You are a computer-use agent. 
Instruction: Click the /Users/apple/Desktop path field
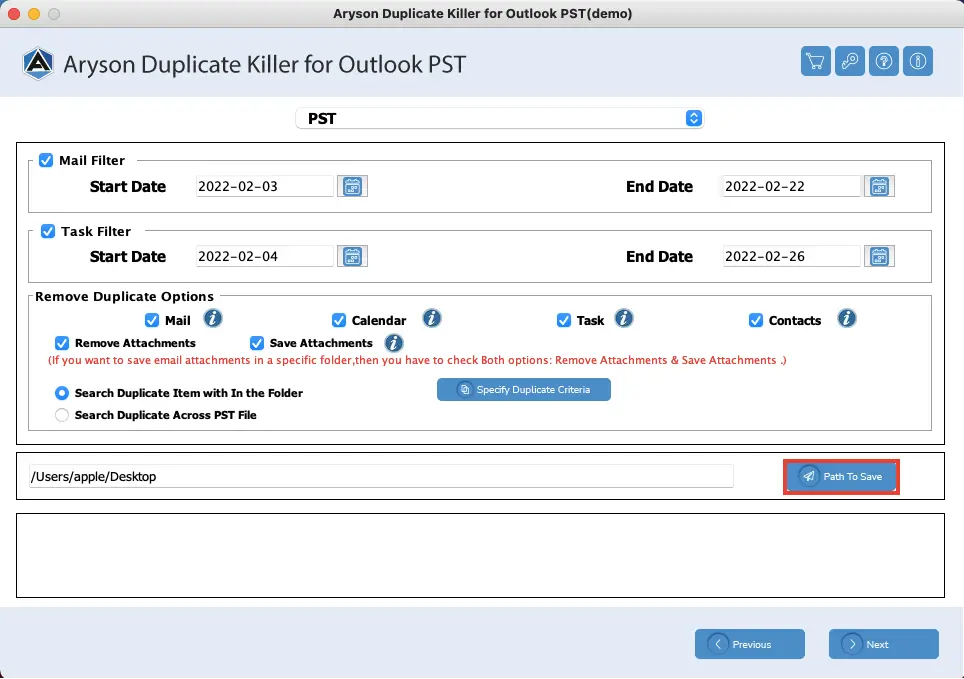coord(381,477)
